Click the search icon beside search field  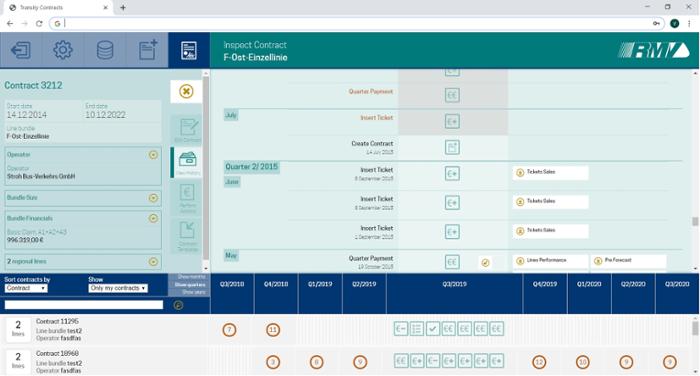click(178, 305)
